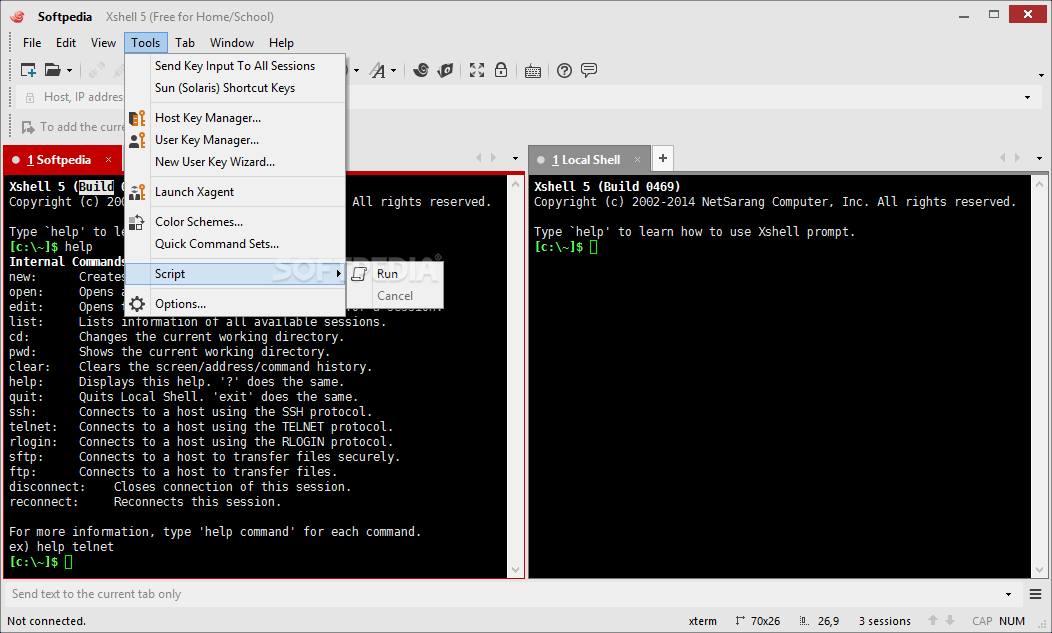Open Options from Tools menu
Viewport: 1052px width, 633px height.
tap(235, 304)
